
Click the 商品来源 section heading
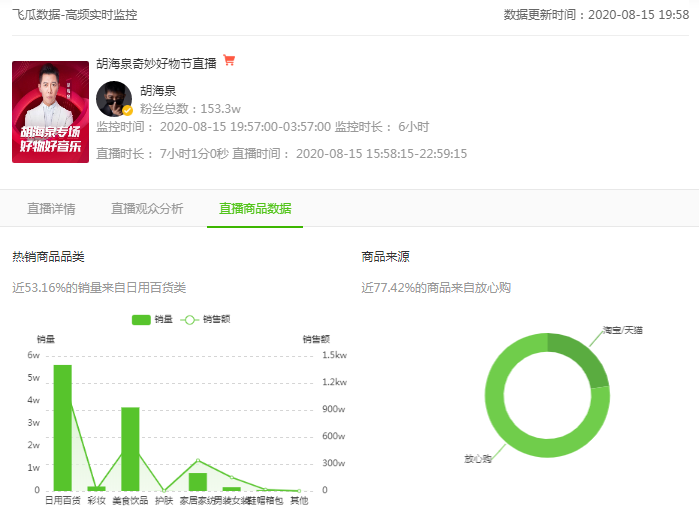[385, 257]
